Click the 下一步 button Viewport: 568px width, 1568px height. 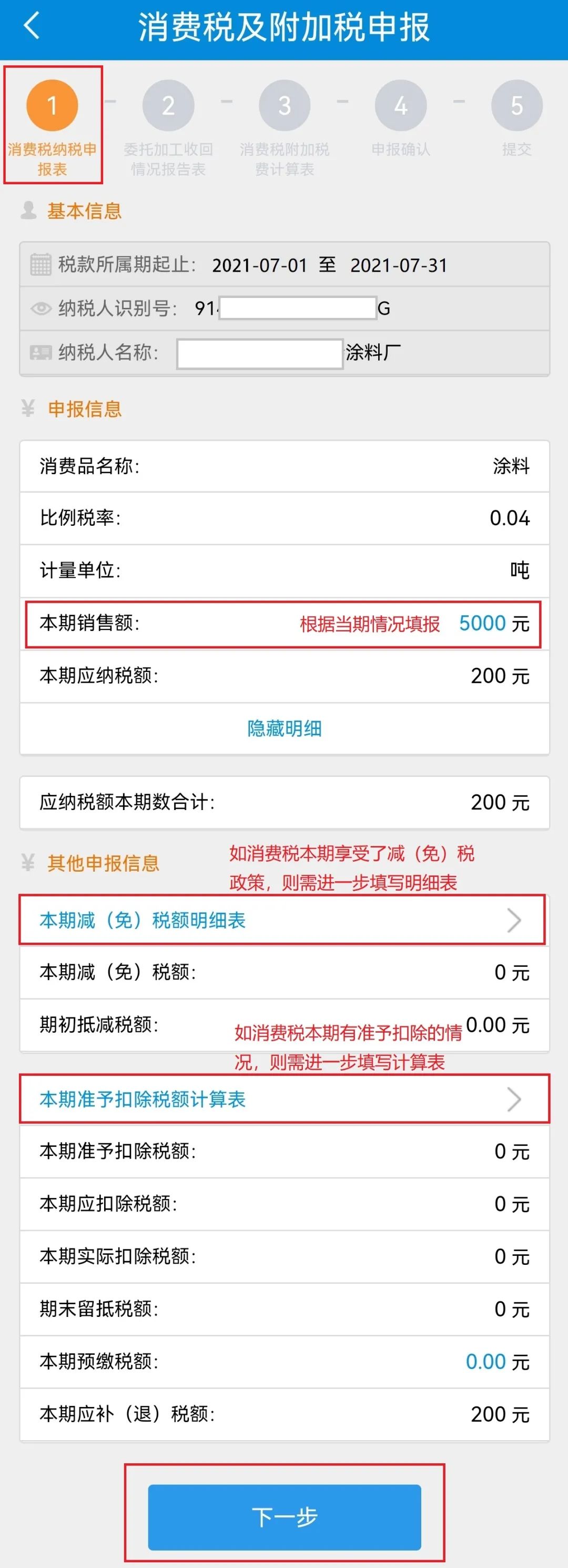(x=285, y=1517)
